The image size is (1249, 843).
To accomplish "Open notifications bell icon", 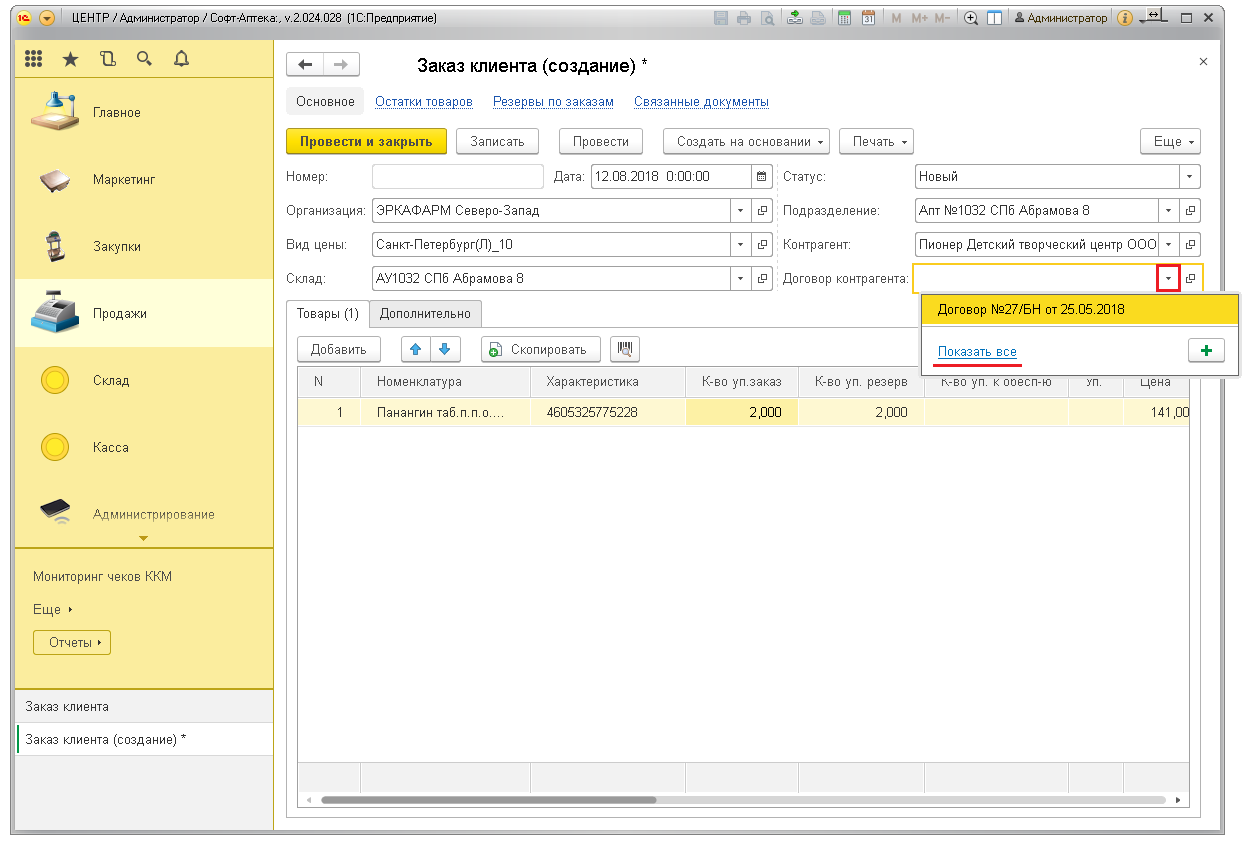I will [181, 59].
